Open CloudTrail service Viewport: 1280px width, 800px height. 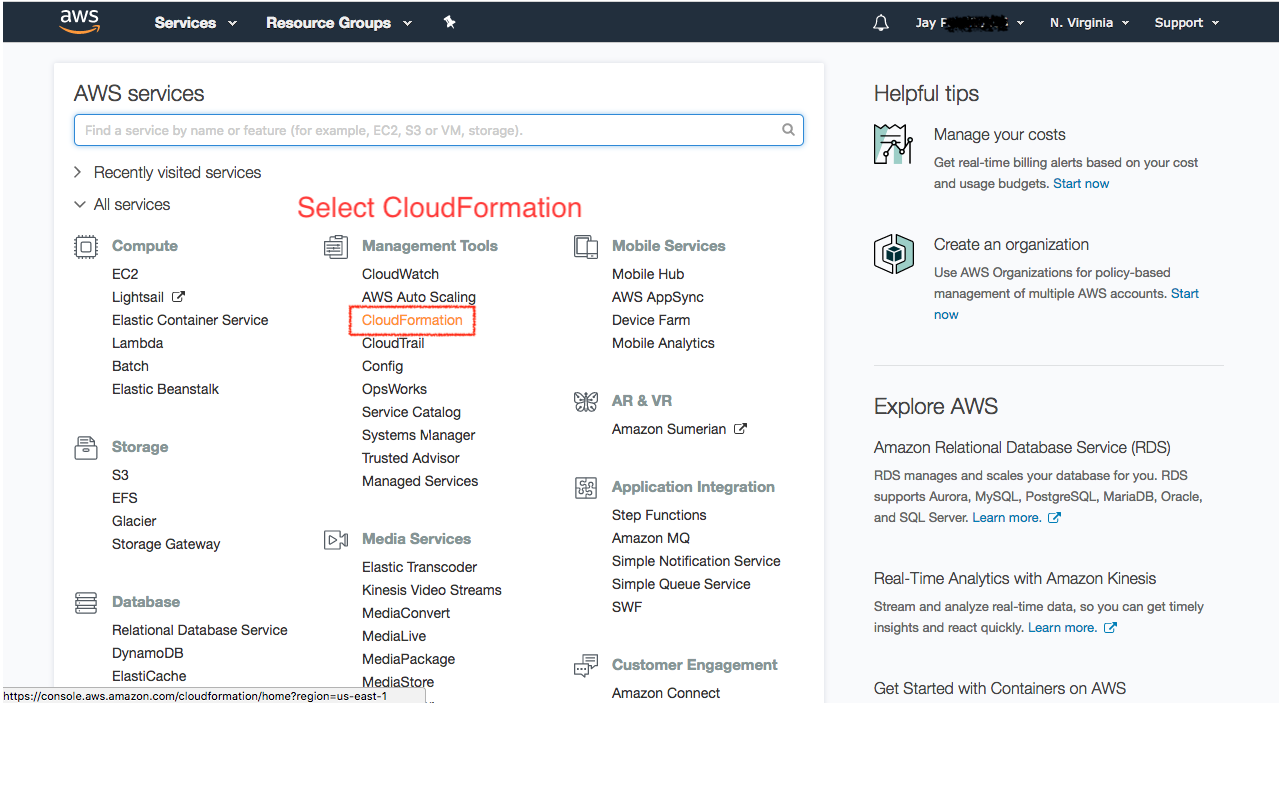point(393,343)
